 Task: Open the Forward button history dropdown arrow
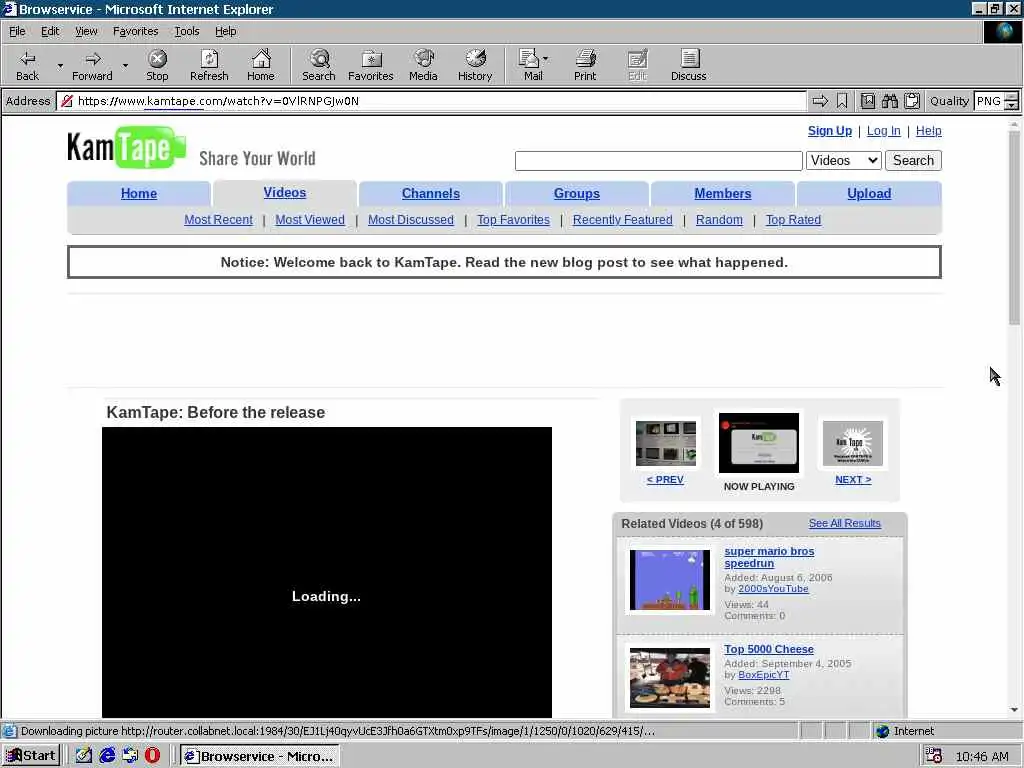(125, 65)
